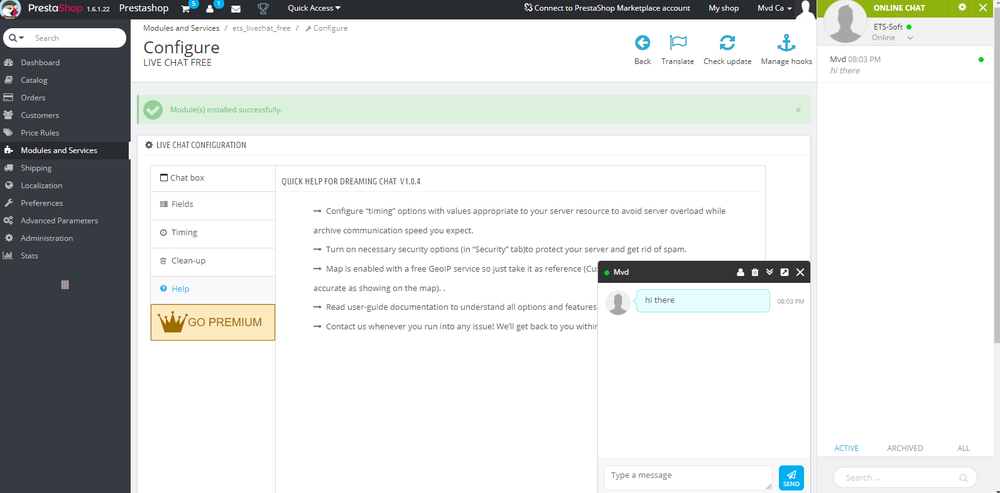Viewport: 1000px width, 493px height.
Task: Open the Mvd Ca employee dropdown
Action: click(775, 8)
